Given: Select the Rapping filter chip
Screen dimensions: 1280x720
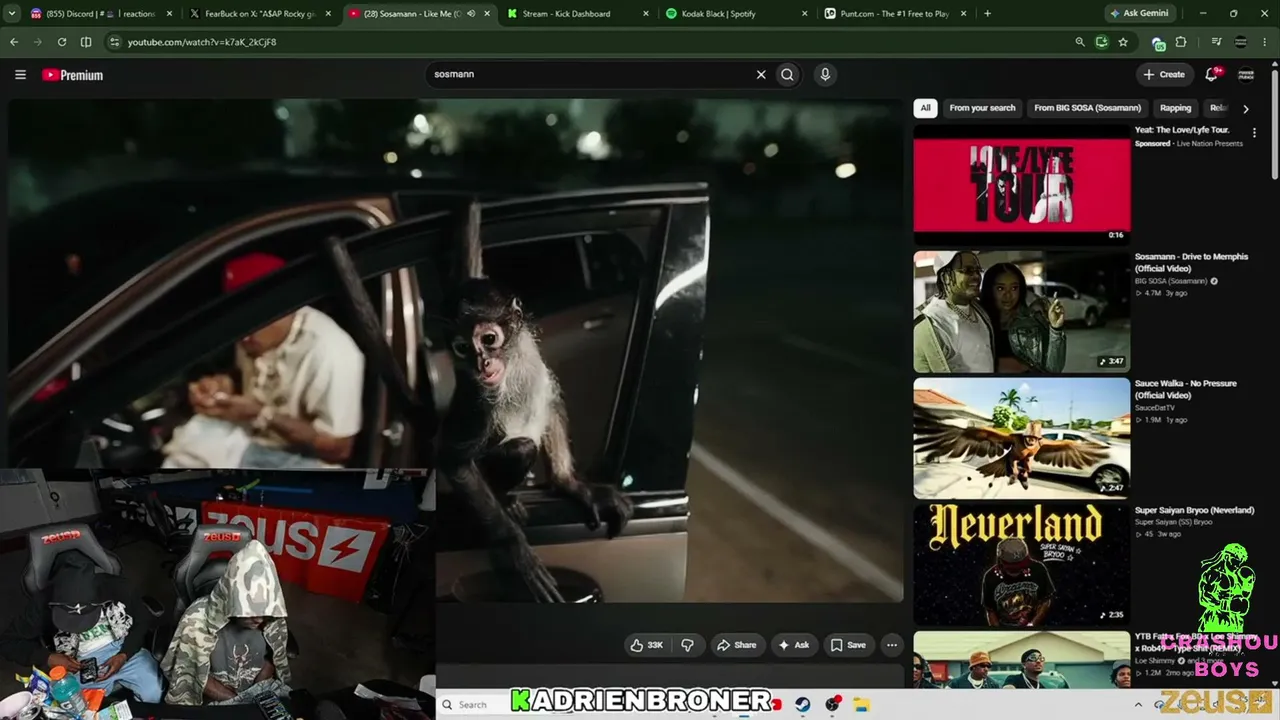Looking at the screenshot, I should point(1176,108).
